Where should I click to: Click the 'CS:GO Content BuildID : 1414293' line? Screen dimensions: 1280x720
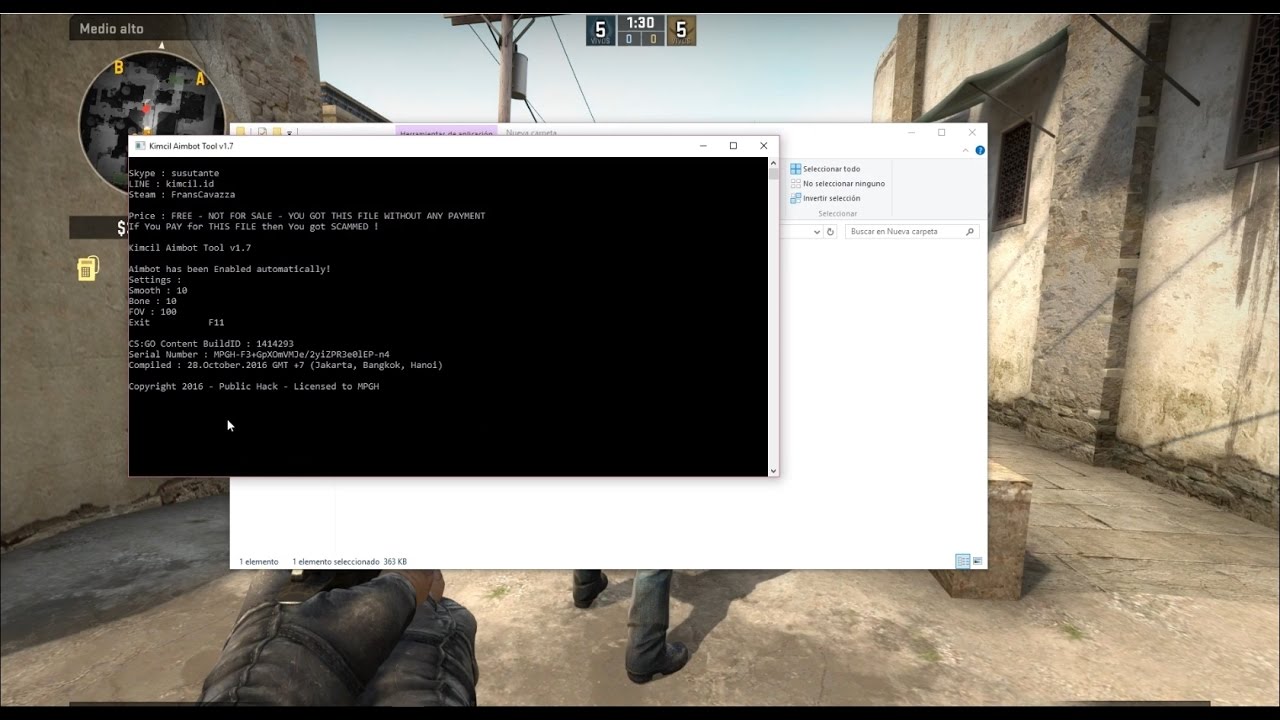point(211,344)
